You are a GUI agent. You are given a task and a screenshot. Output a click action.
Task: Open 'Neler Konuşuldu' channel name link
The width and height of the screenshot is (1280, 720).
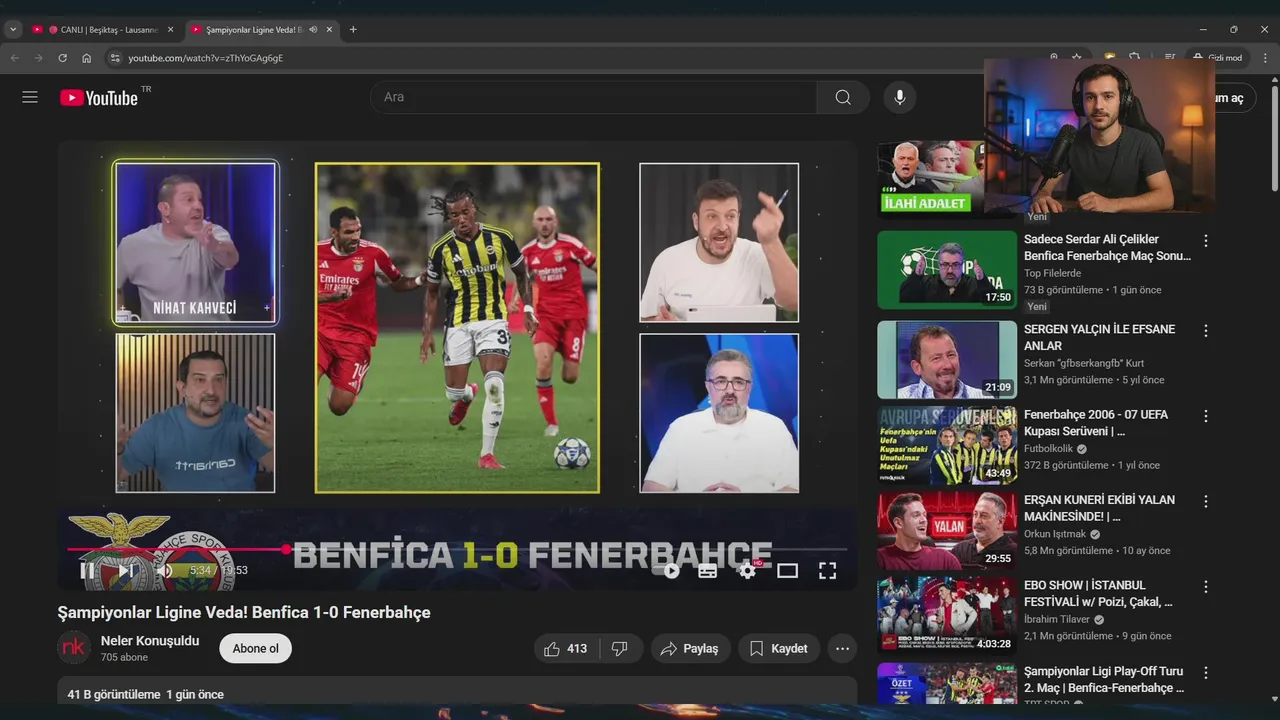tap(150, 640)
